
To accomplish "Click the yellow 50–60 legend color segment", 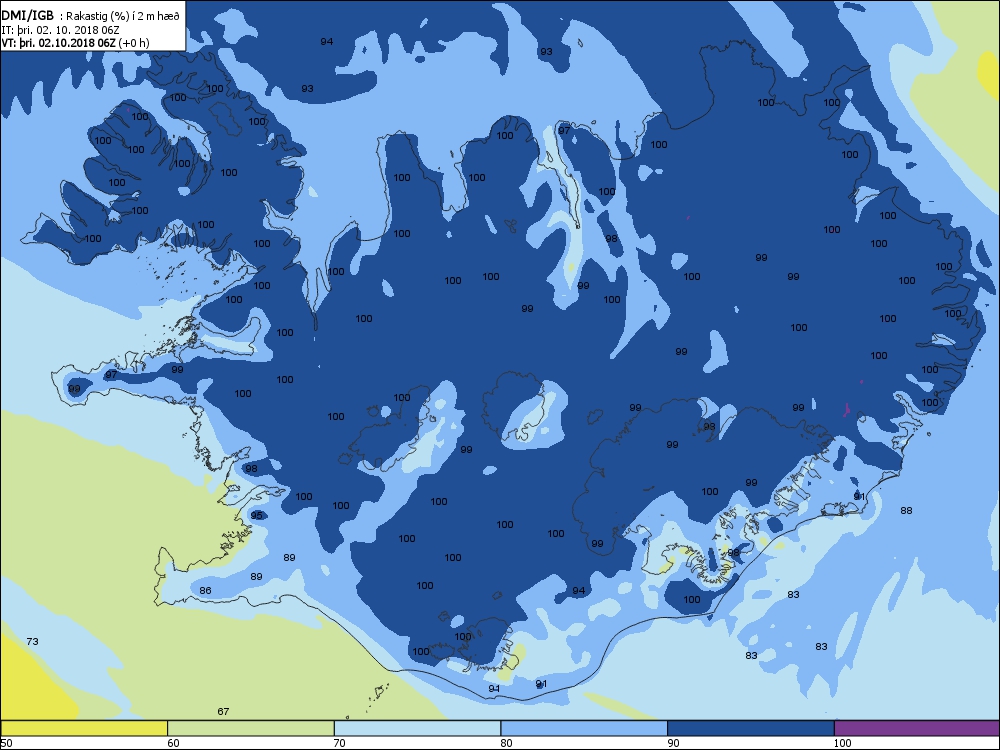I will point(84,728).
